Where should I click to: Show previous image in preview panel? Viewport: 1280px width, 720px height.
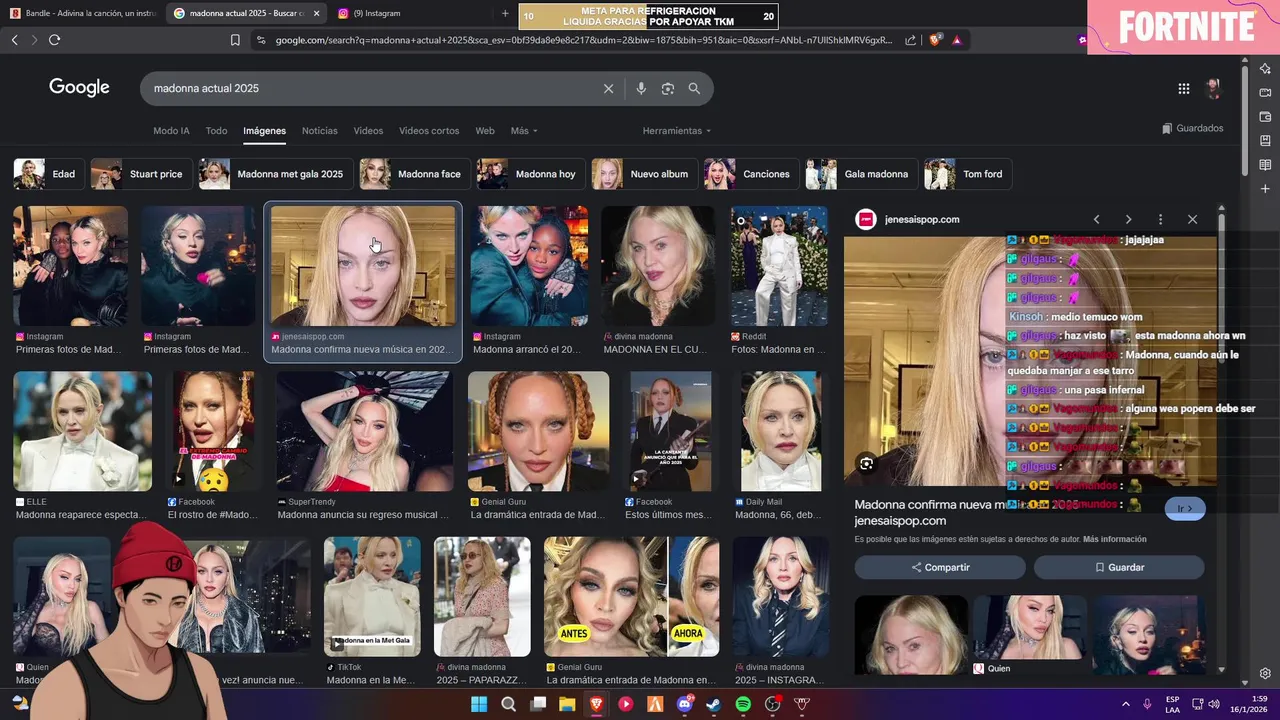point(1096,220)
